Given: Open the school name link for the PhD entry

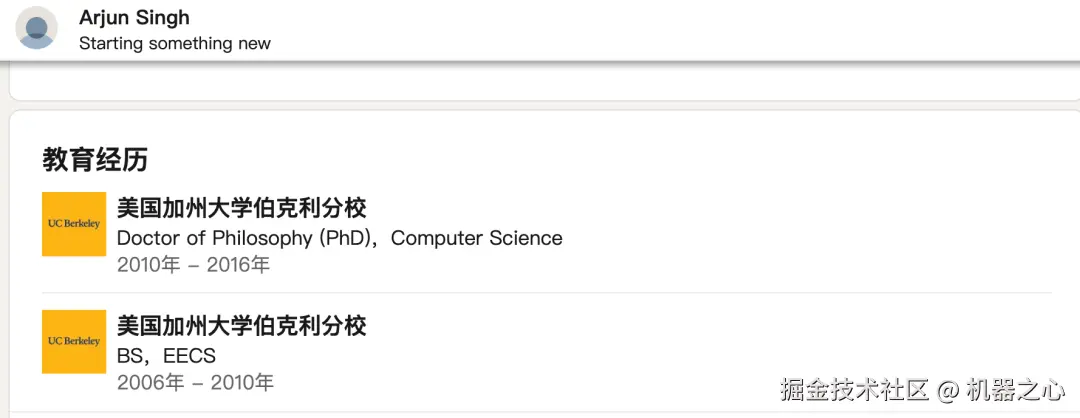Looking at the screenshot, I should [241, 208].
